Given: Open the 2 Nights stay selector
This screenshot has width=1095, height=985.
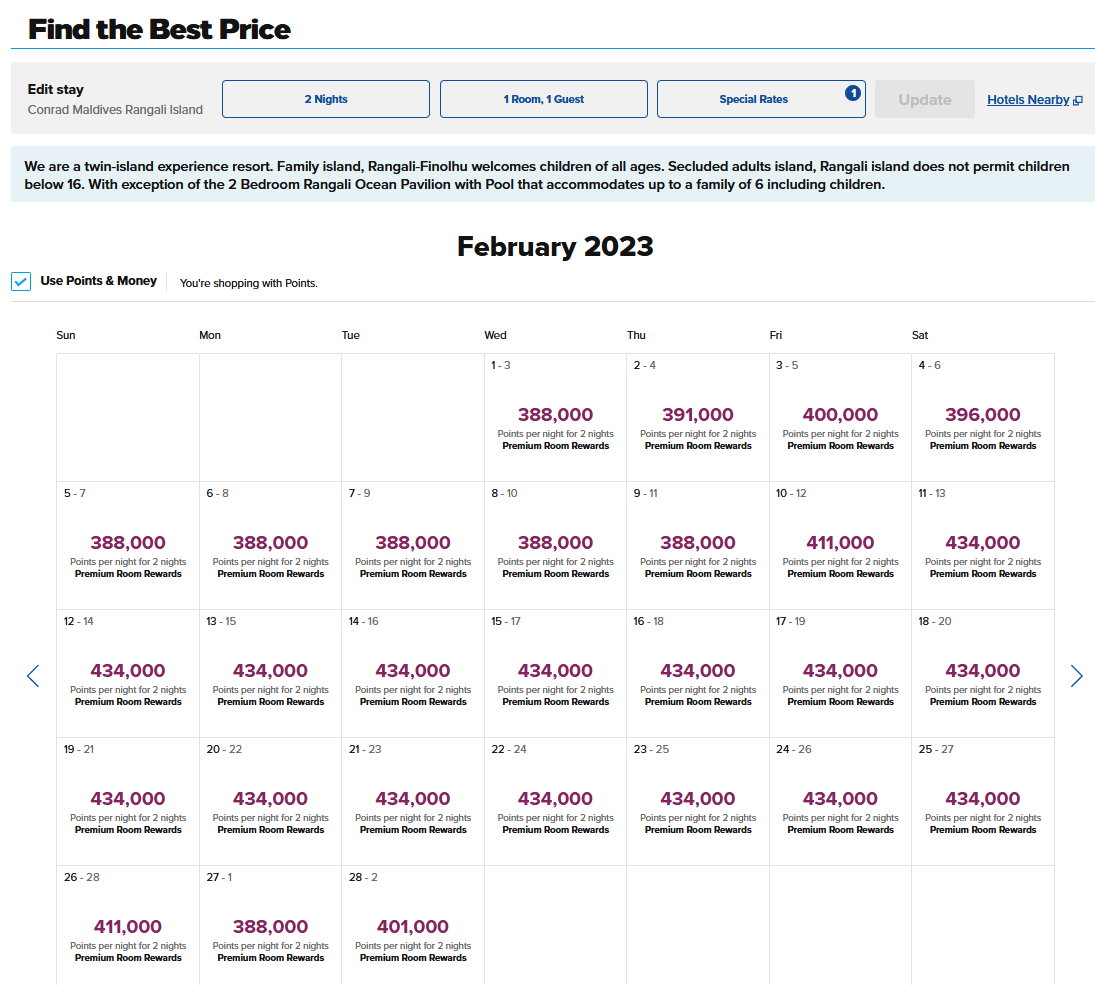Looking at the screenshot, I should point(326,99).
